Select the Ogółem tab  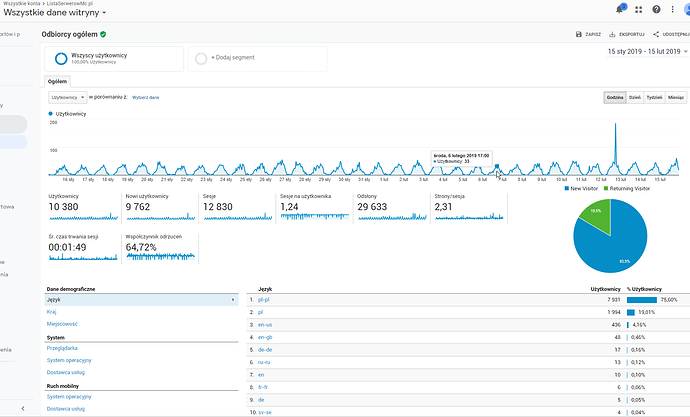coord(57,81)
